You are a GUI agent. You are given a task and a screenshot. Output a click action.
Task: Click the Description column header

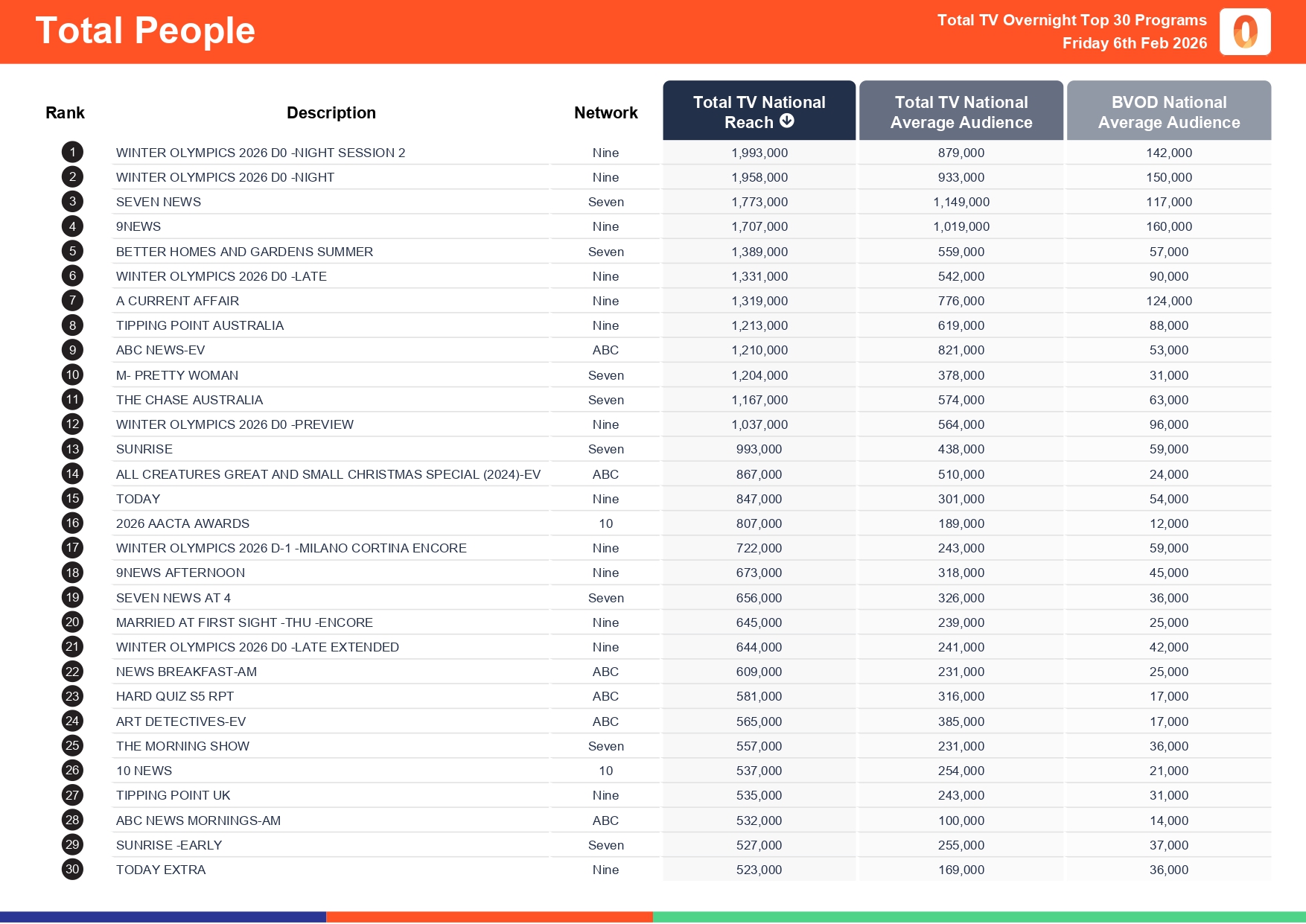(331, 112)
